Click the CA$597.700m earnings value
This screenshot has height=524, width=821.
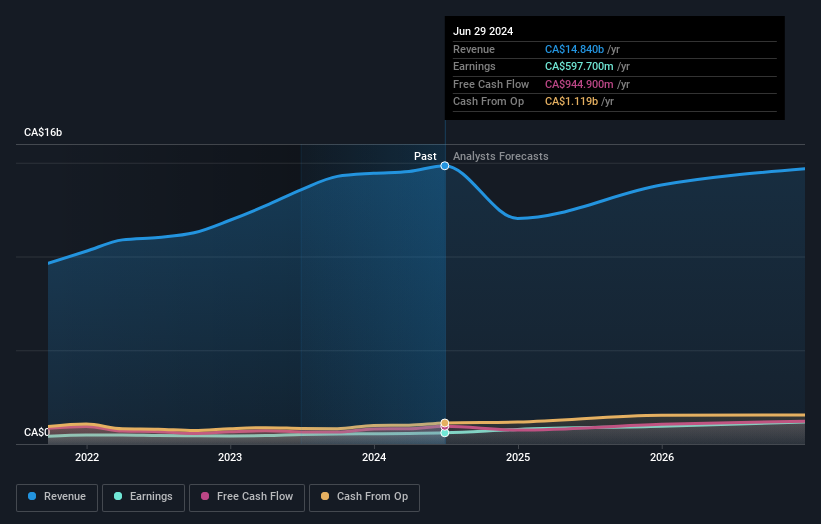[x=579, y=66]
